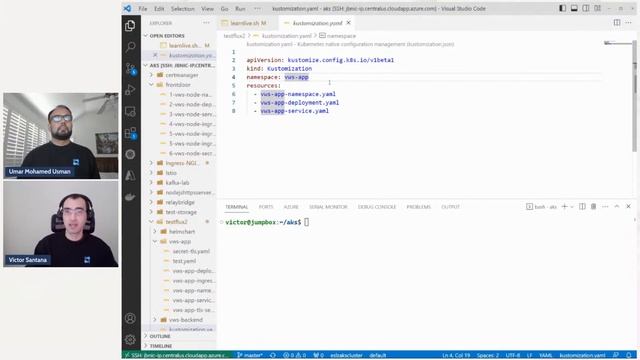Click the UTF-8 encoding status item
This screenshot has height=360, width=640.
[x=513, y=355]
